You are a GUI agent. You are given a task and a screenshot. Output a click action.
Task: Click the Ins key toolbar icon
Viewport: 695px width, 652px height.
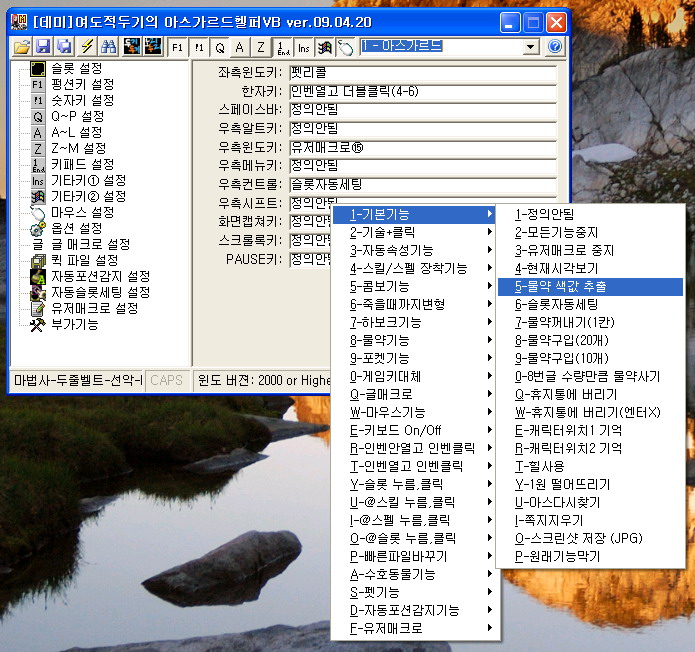pos(303,47)
